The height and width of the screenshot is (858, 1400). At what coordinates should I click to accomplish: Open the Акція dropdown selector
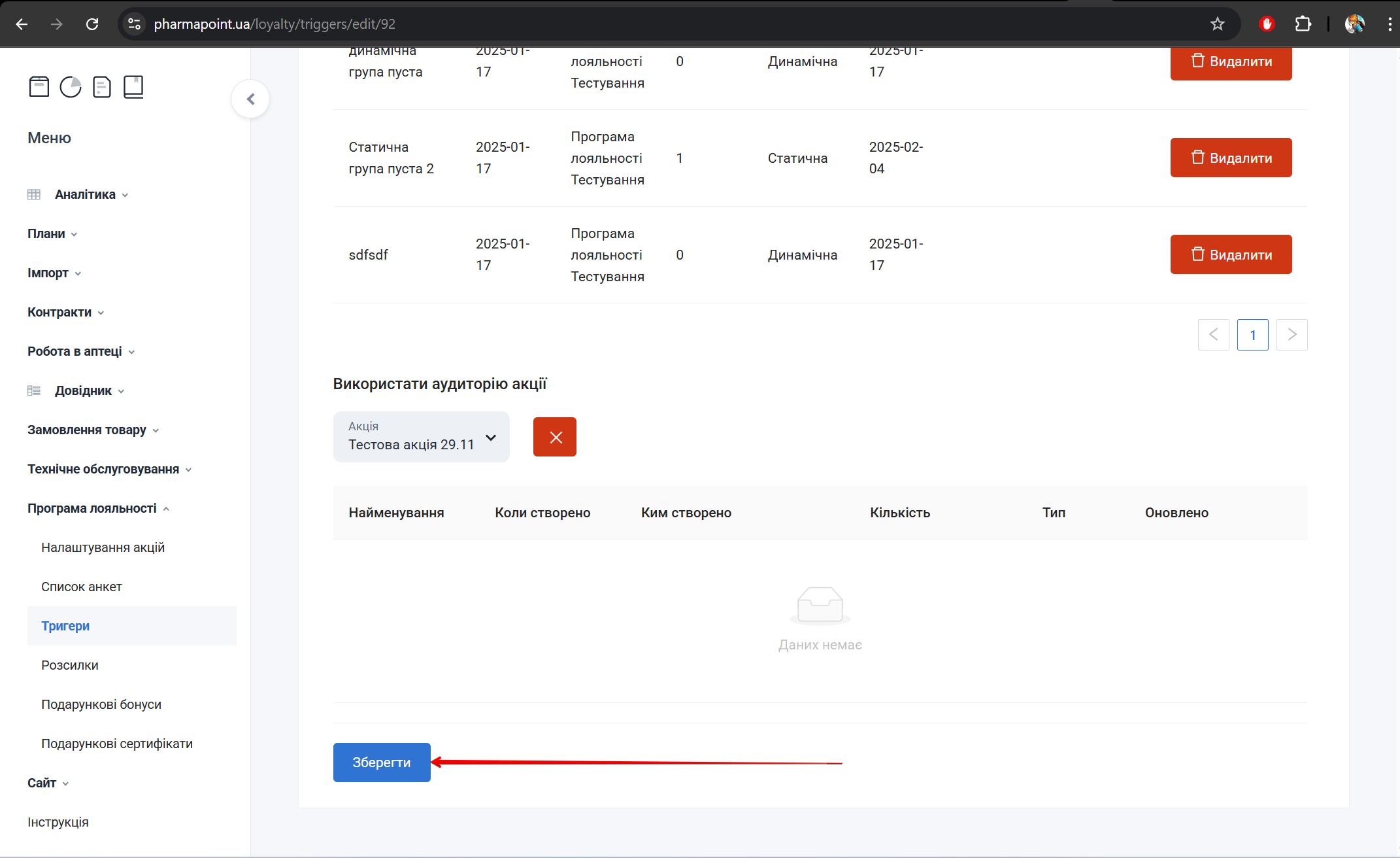tap(421, 437)
